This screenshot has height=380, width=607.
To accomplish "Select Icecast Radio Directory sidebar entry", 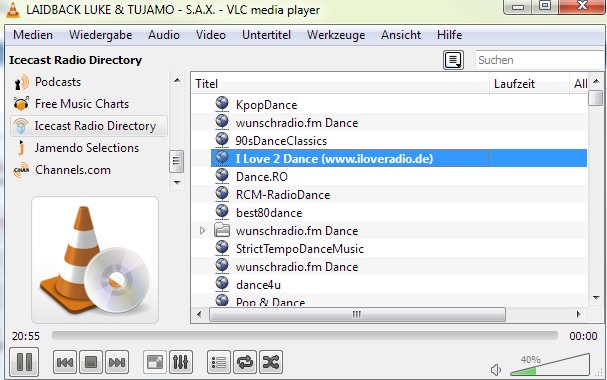I will click(x=89, y=126).
